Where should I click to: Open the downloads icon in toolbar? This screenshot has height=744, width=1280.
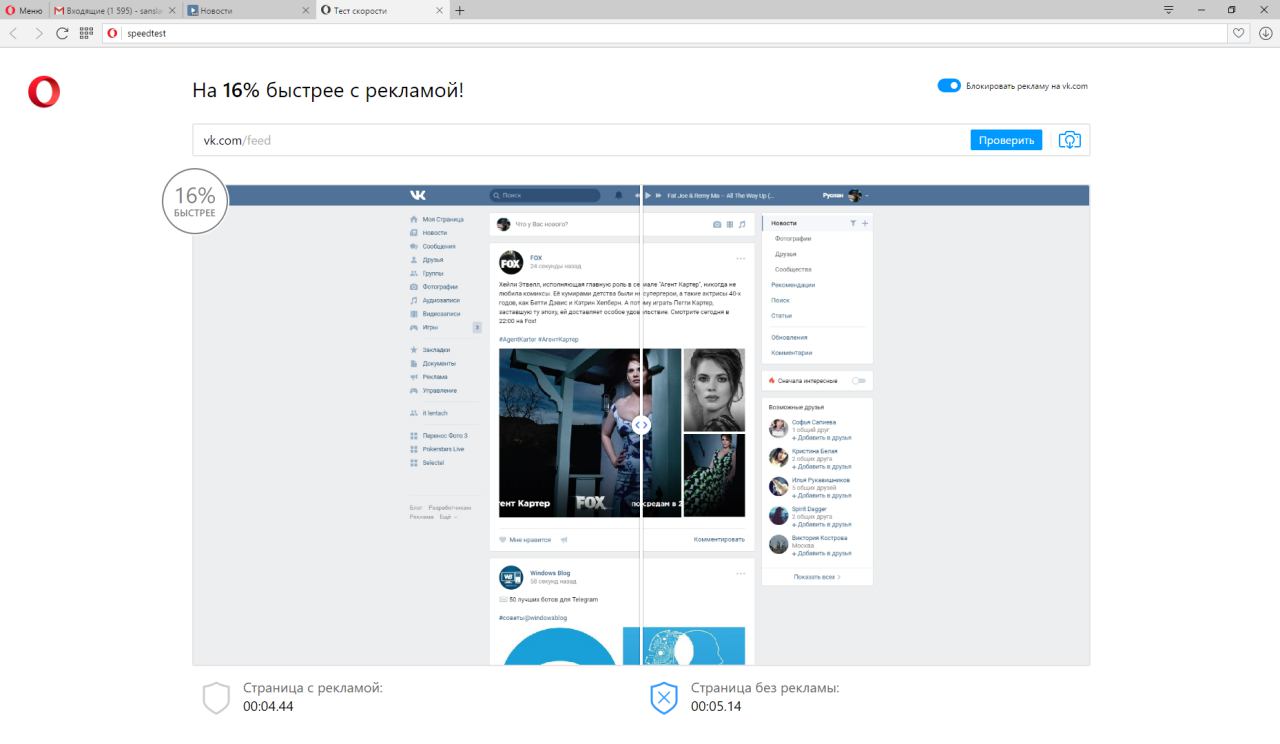[x=1265, y=33]
